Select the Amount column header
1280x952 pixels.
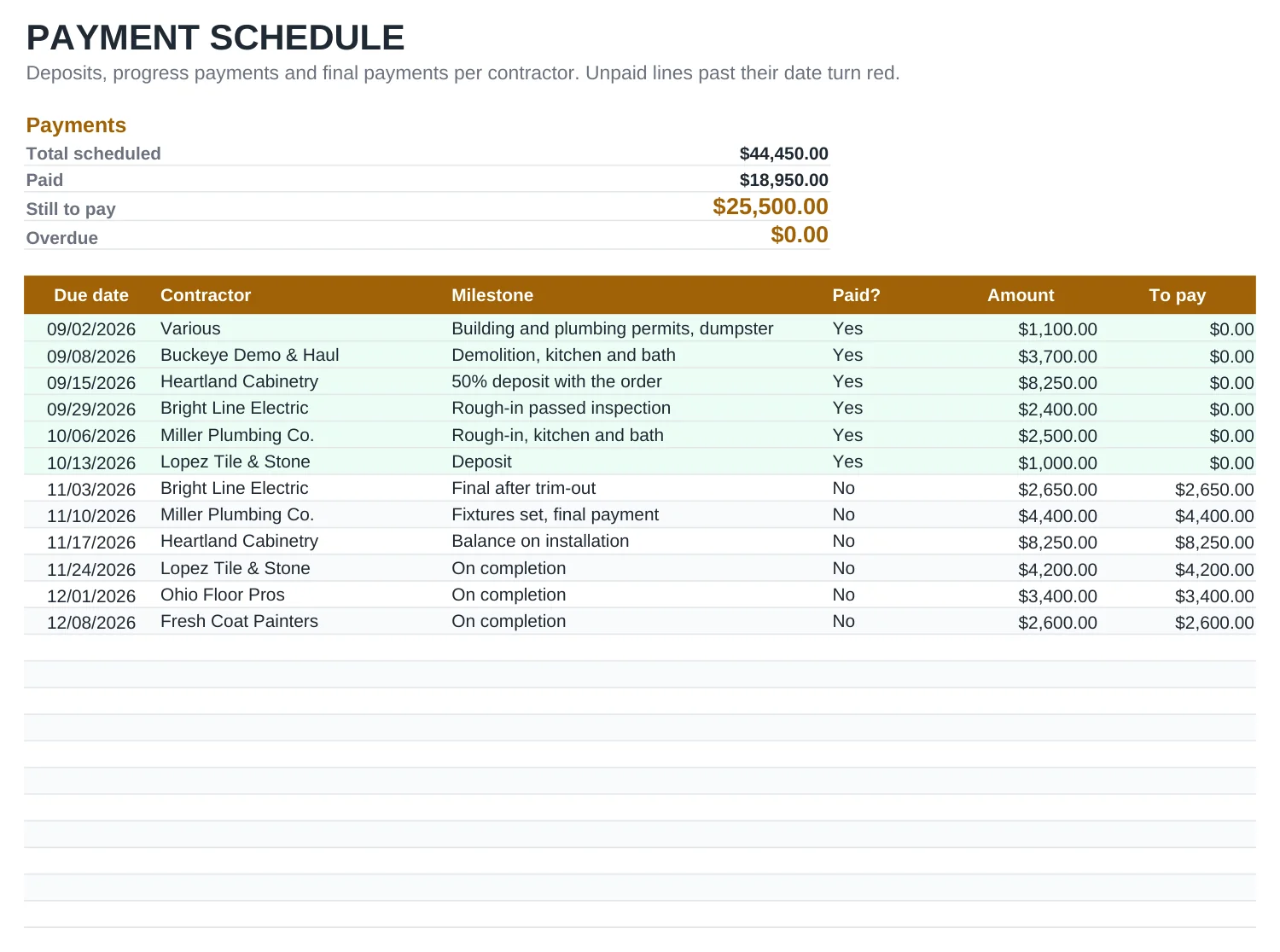pyautogui.click(x=1021, y=295)
